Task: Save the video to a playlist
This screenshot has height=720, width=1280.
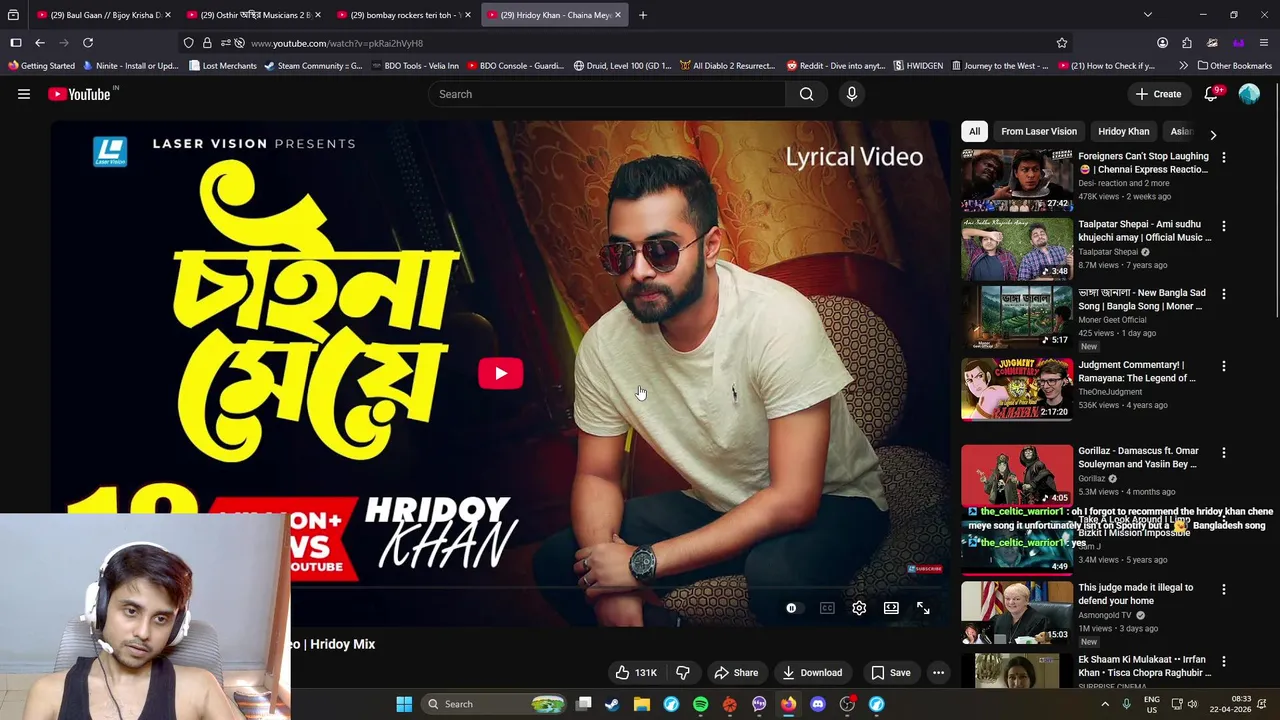Action: [890, 673]
